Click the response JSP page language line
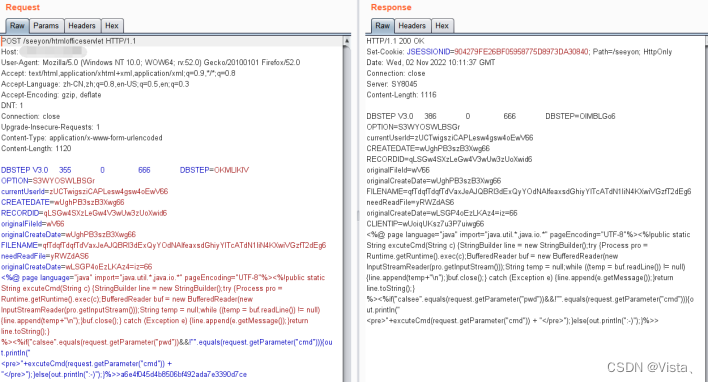Screen dimensions: 708x383 [x=528, y=235]
